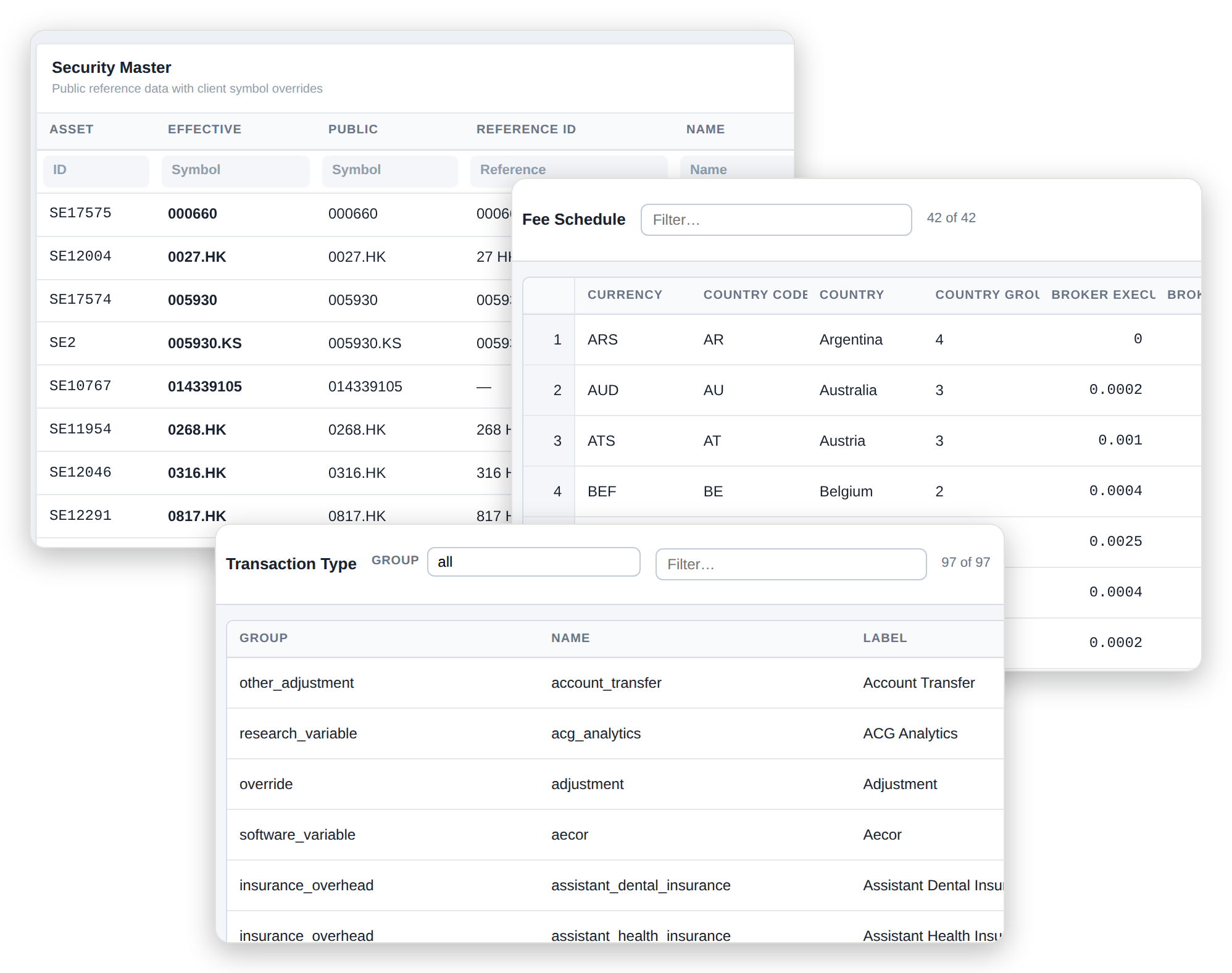Click the Name filter in Security Master
1232x973 pixels.
click(736, 168)
